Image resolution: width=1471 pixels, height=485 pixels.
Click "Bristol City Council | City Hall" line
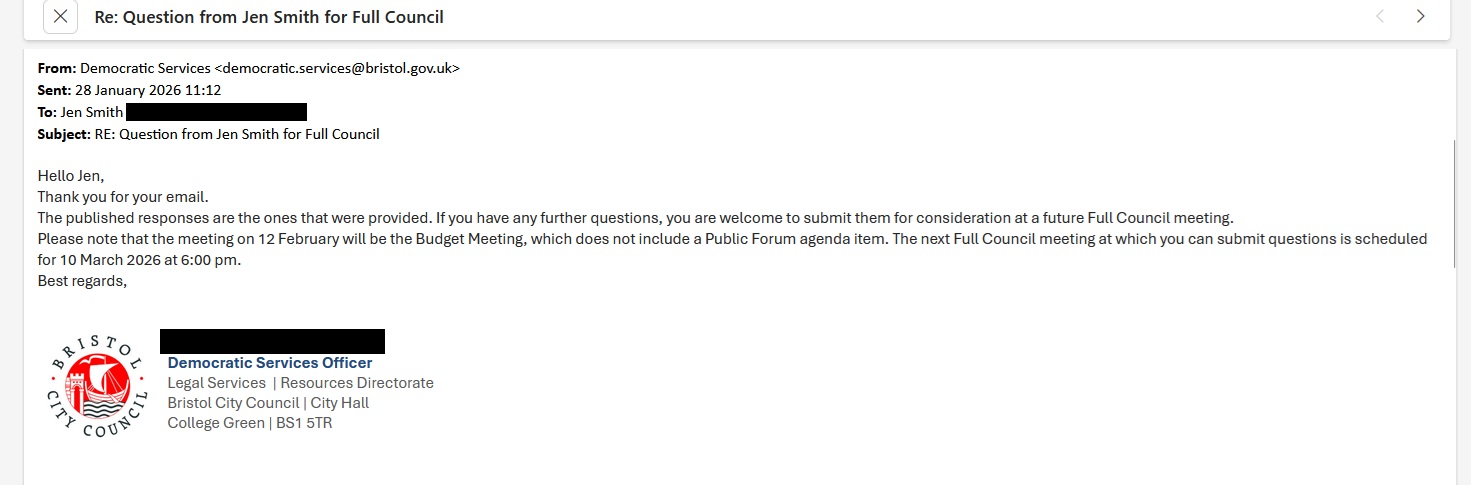tap(268, 403)
